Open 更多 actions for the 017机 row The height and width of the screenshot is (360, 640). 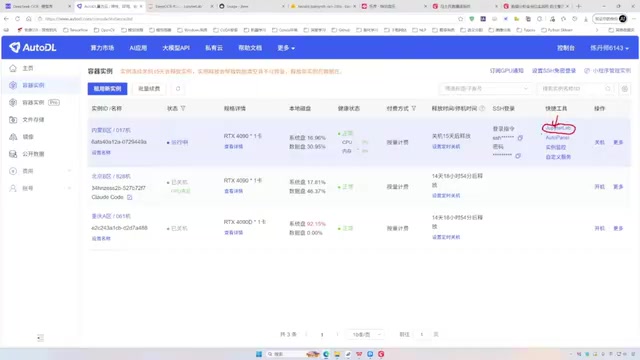[618, 142]
